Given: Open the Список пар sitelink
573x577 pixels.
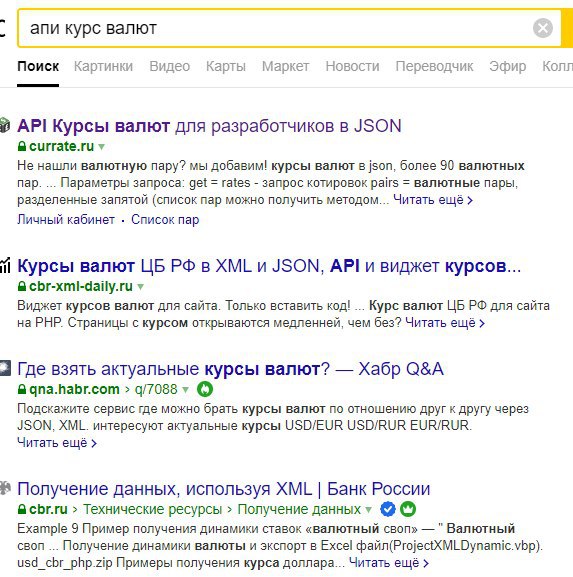Looking at the screenshot, I should point(165,220).
